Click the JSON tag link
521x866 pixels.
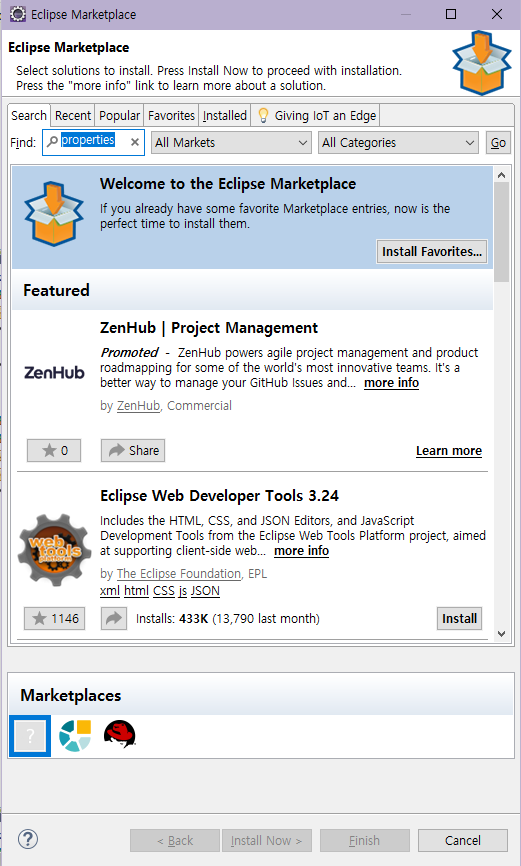pos(205,591)
